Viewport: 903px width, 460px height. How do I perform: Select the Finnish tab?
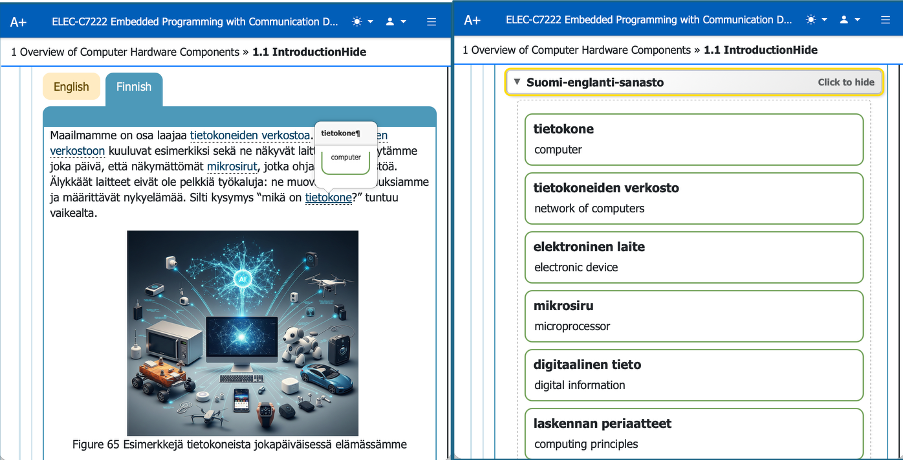134,88
